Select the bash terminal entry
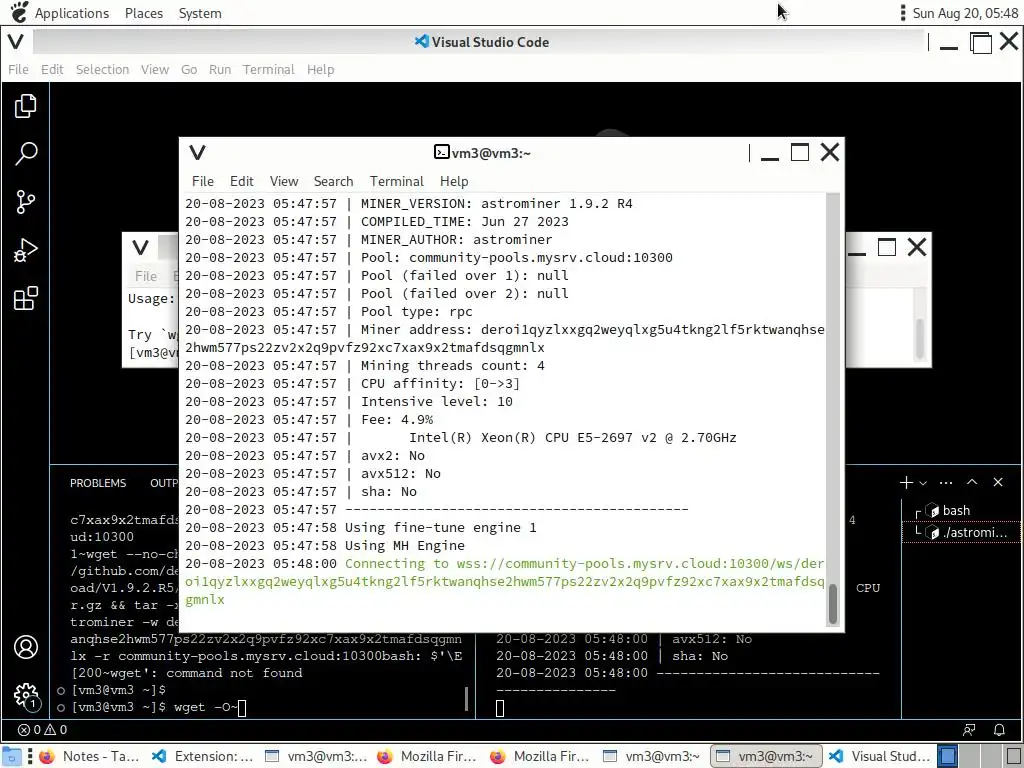The width and height of the screenshot is (1024, 768). click(x=961, y=511)
